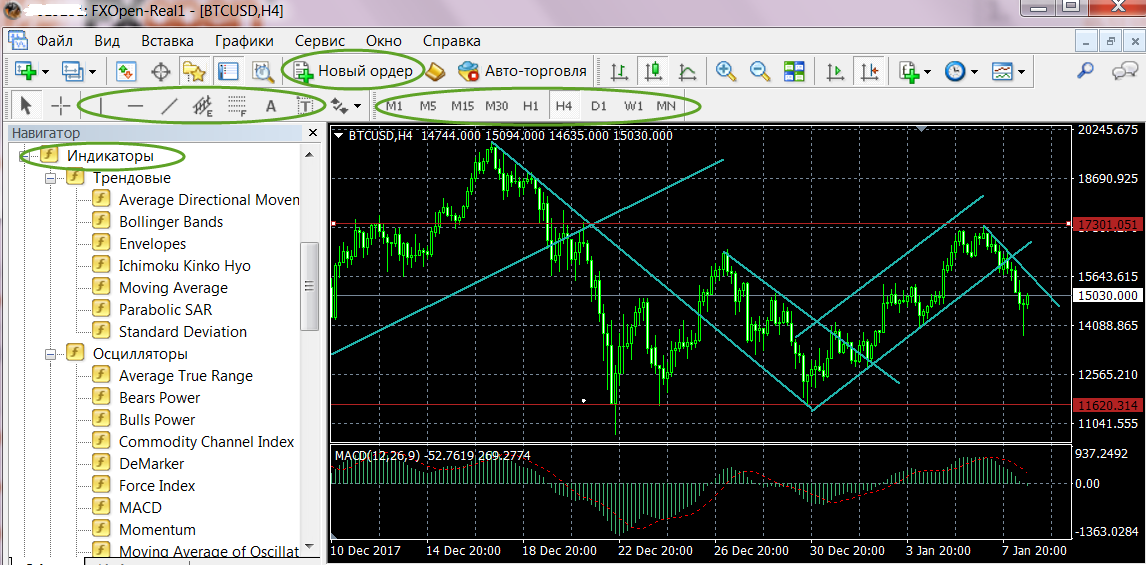Viewport: 1146px width, 565px height.
Task: Select the Fibonacci retracement tool
Action: coord(237,106)
